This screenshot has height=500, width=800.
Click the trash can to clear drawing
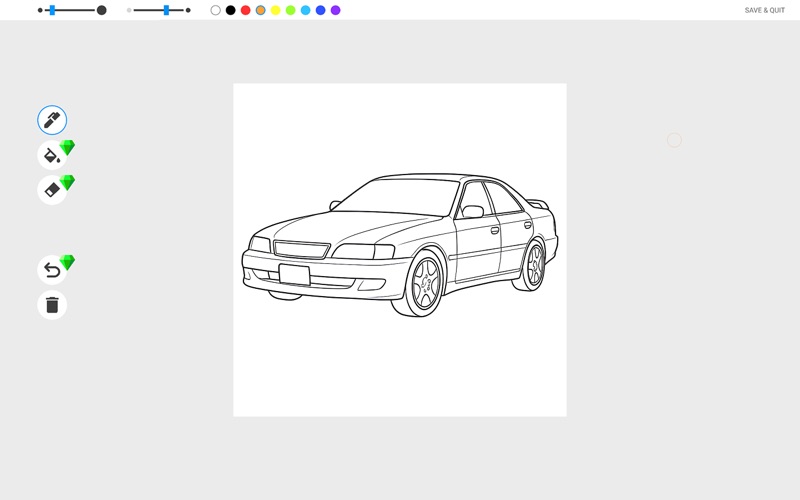tap(52, 305)
